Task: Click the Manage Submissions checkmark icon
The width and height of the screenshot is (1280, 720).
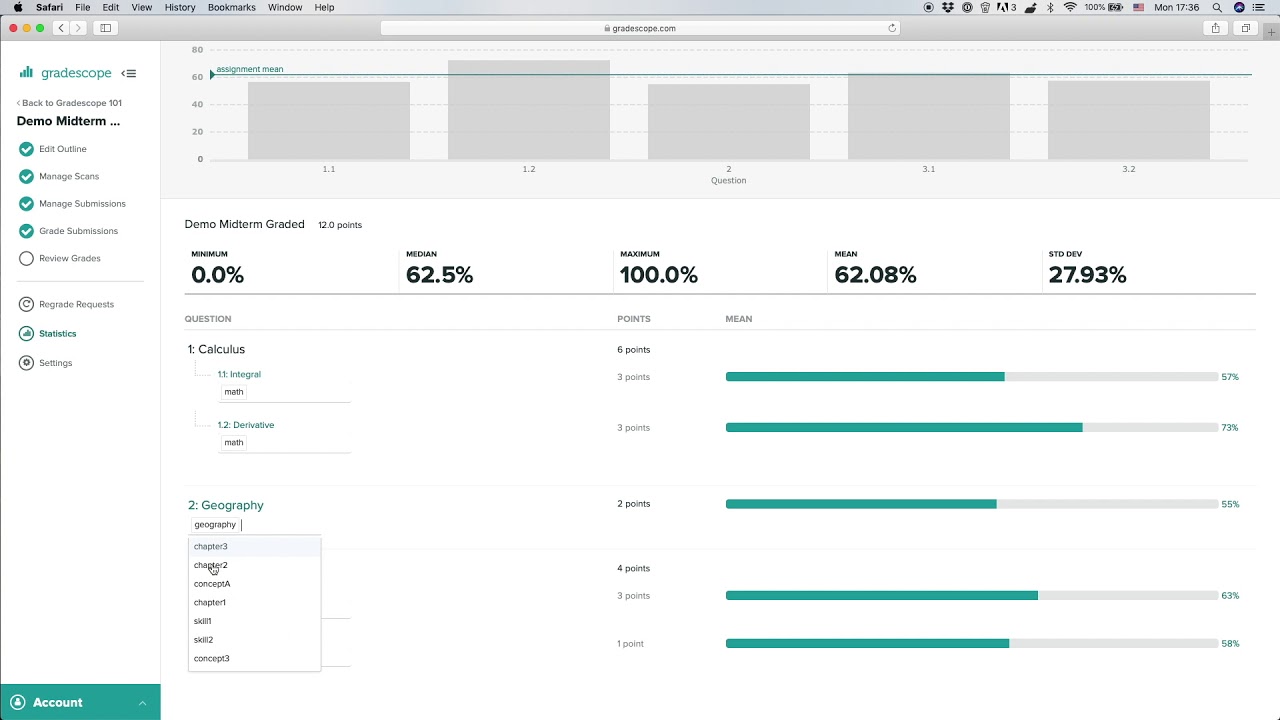Action: tap(26, 204)
